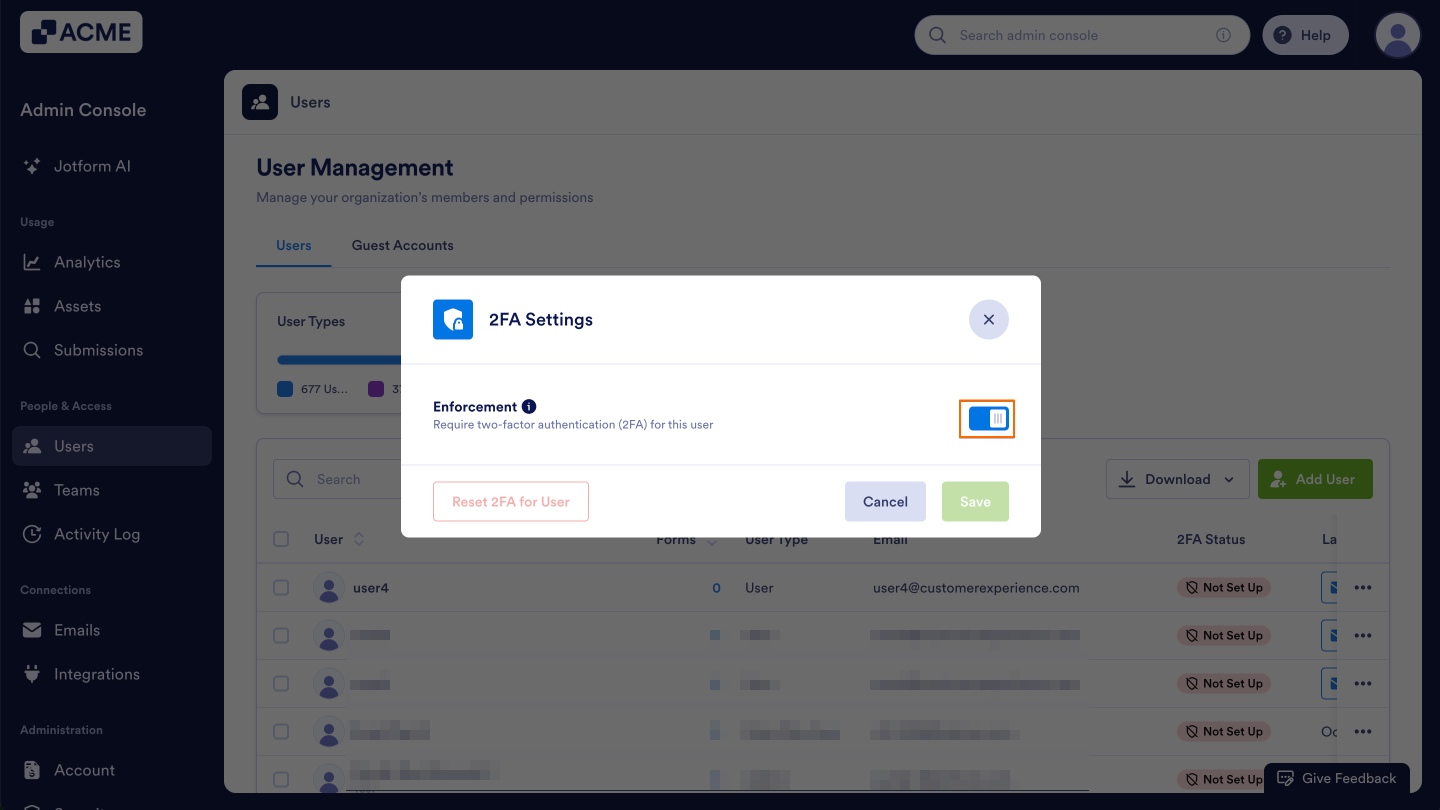Check the checkbox next to user4

coord(281,588)
